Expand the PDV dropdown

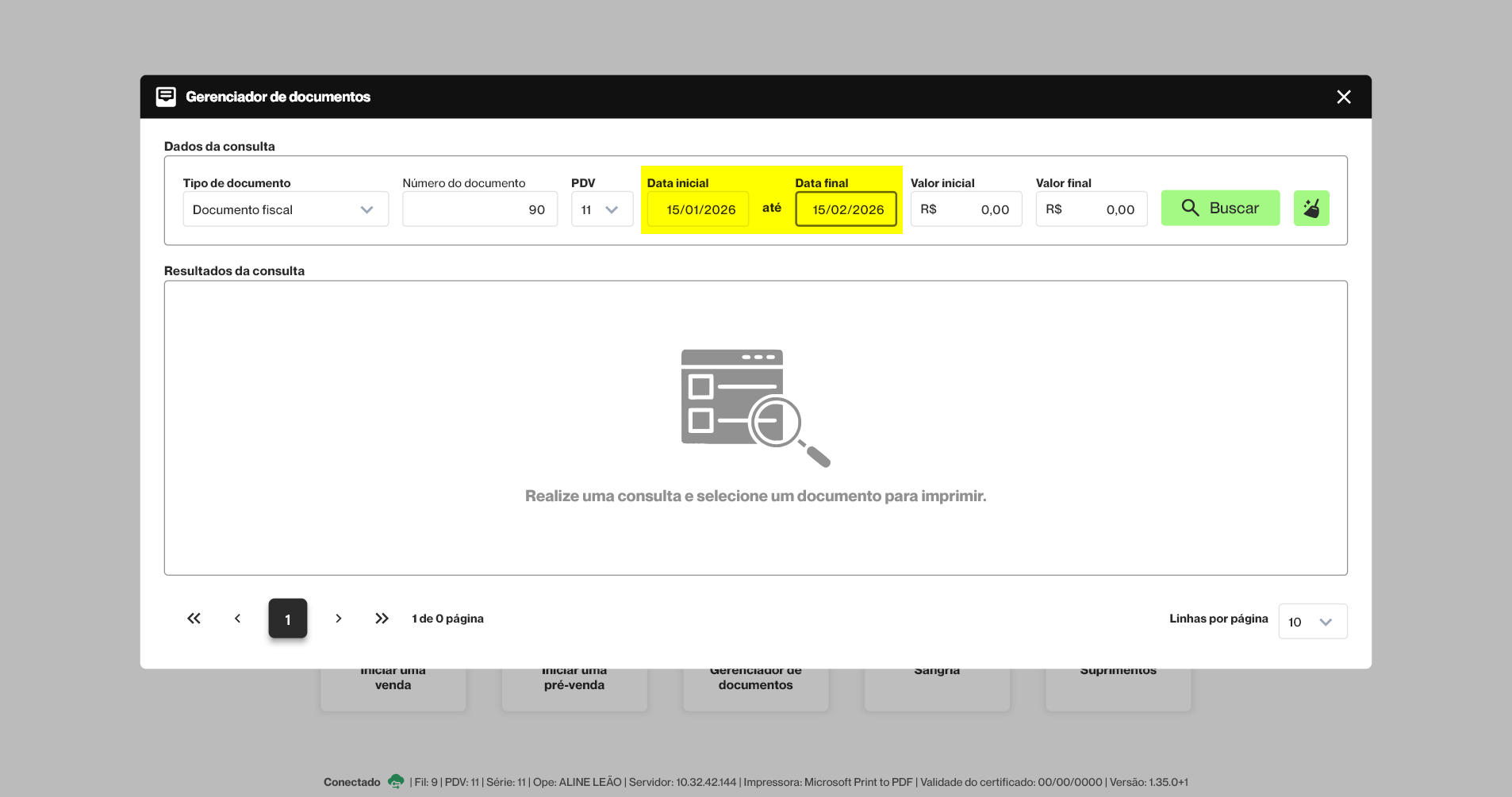coord(601,209)
